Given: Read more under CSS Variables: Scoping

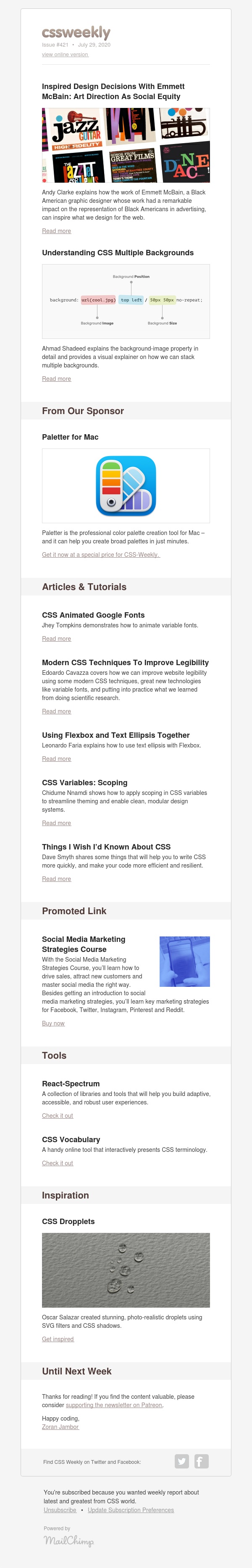Looking at the screenshot, I should (x=57, y=823).
